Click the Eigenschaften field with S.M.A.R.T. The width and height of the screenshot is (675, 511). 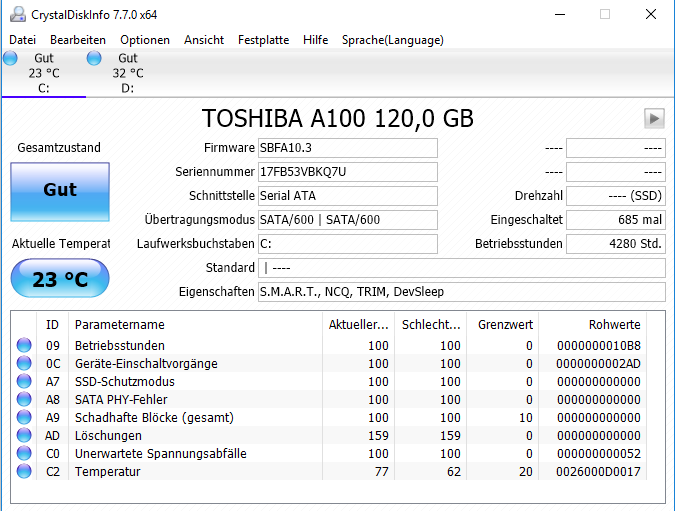(x=462, y=292)
